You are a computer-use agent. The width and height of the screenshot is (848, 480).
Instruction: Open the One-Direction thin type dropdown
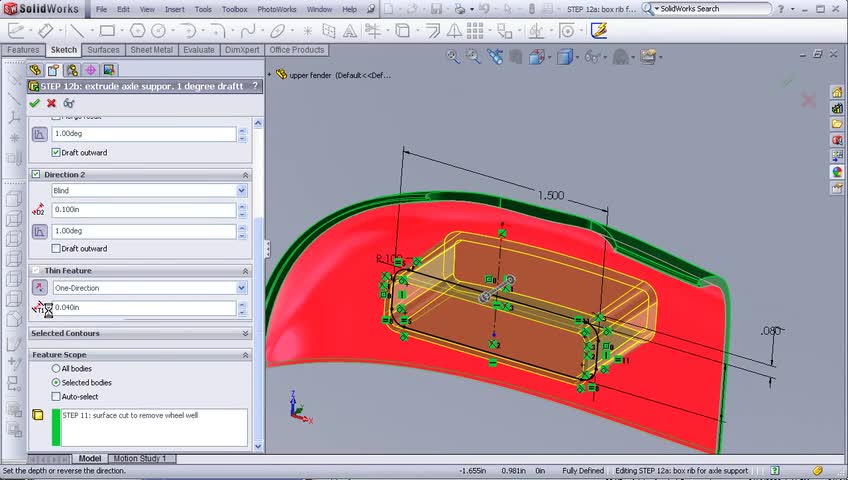click(241, 288)
